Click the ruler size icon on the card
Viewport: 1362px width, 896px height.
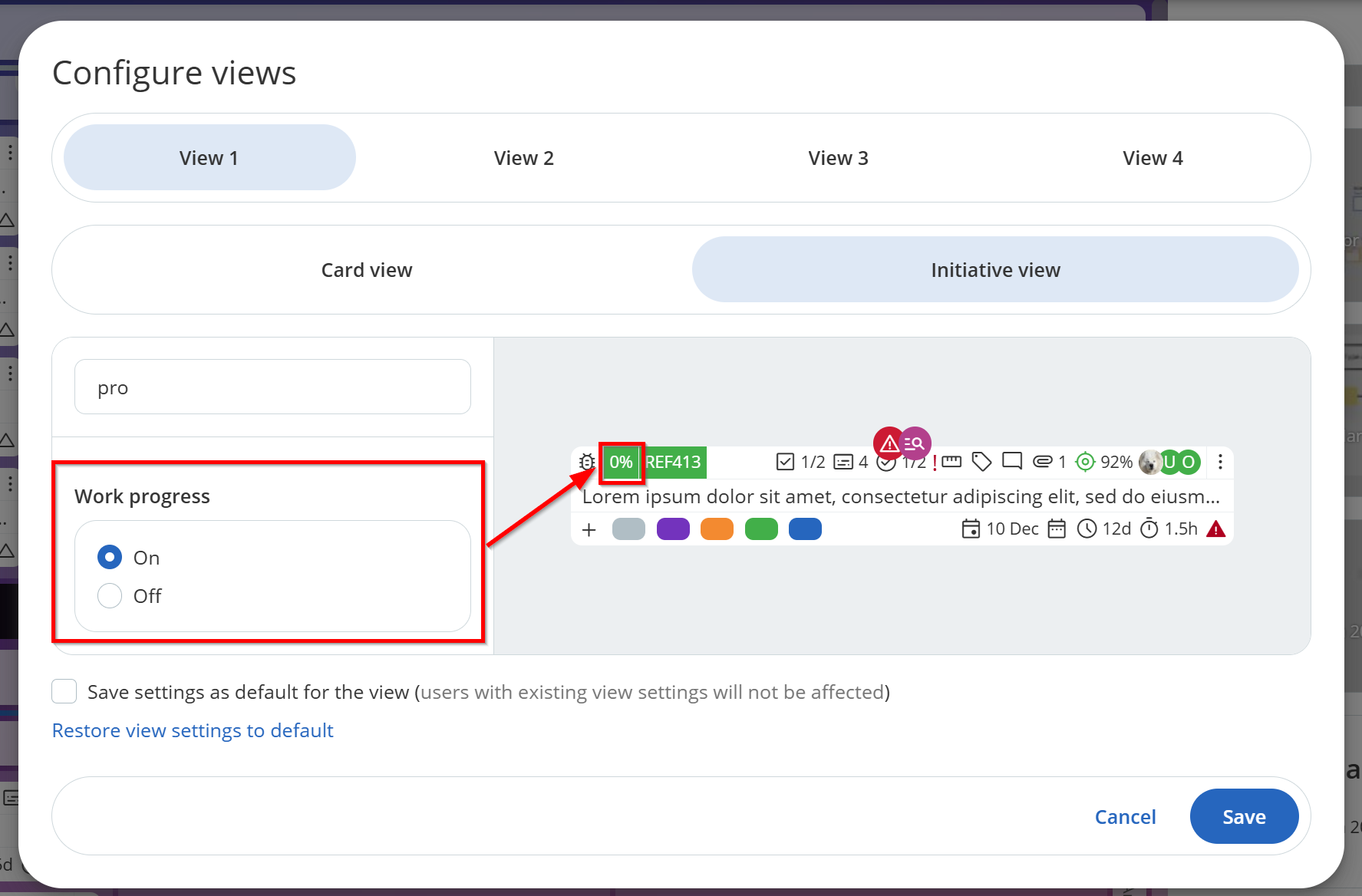(x=951, y=462)
